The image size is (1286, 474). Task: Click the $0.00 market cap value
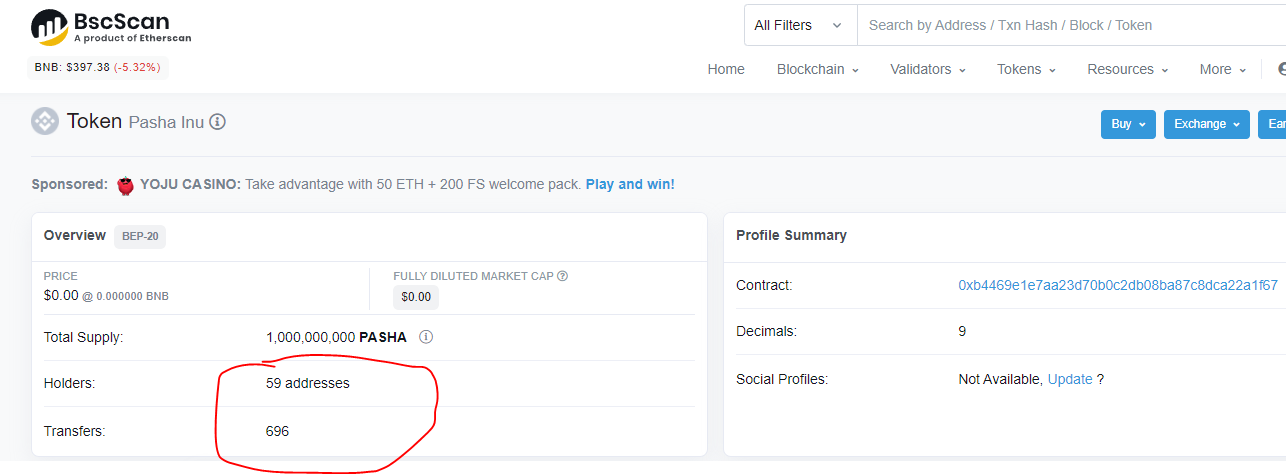tap(416, 297)
